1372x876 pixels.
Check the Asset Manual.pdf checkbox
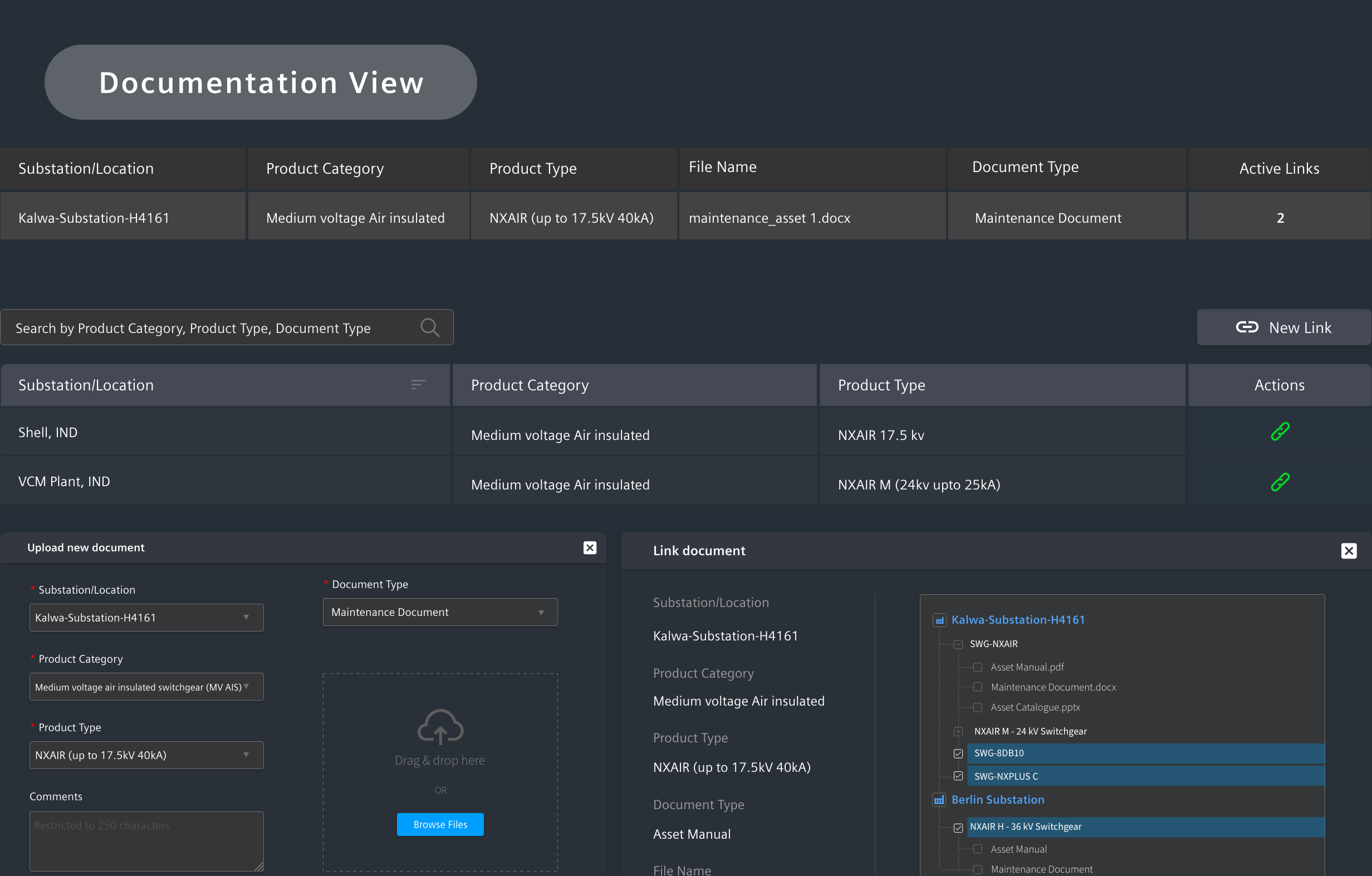pos(978,667)
